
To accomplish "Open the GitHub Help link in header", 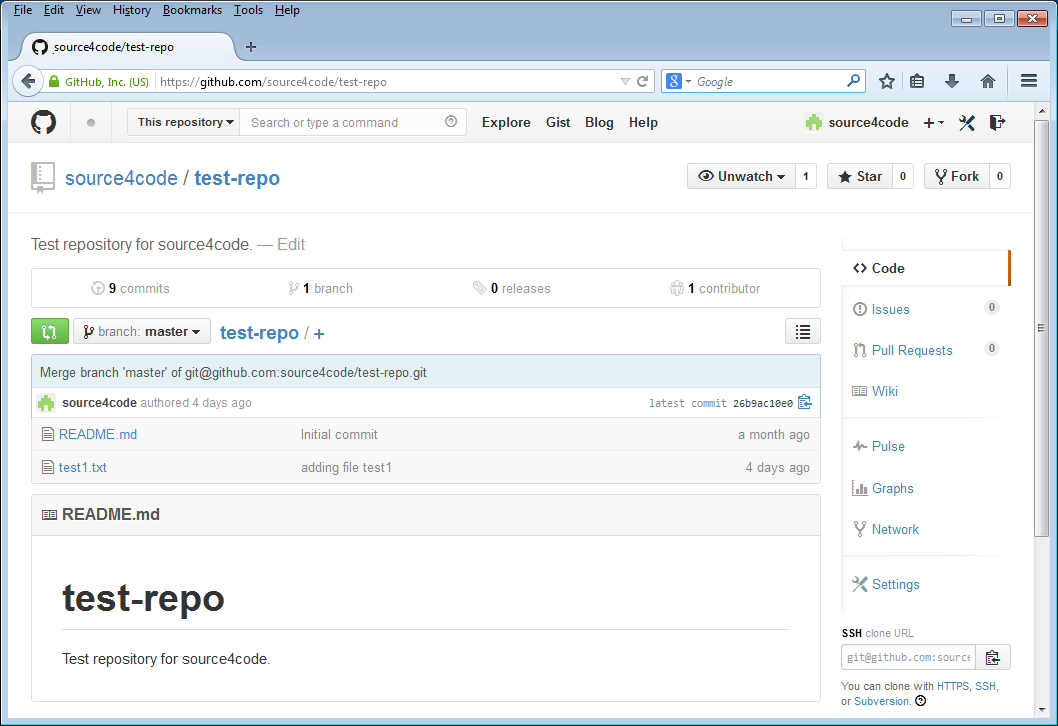I will [x=643, y=122].
